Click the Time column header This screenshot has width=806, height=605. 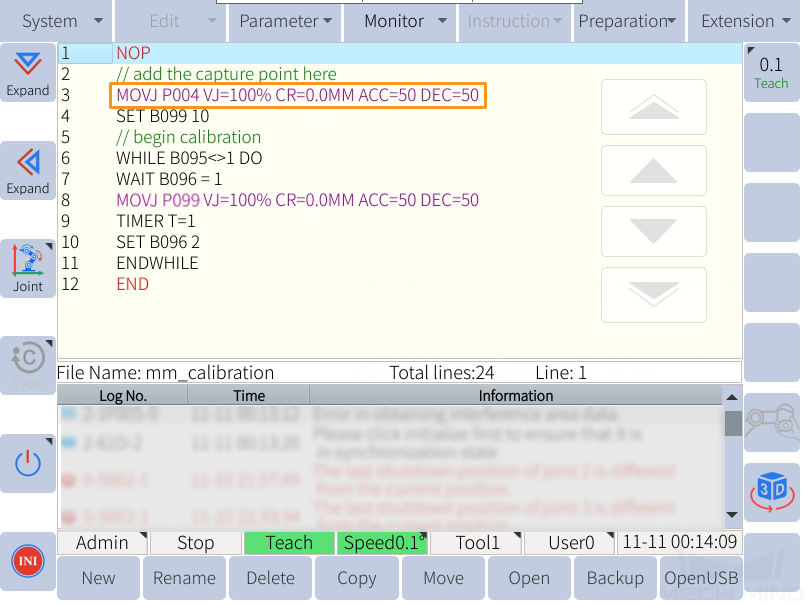point(249,396)
